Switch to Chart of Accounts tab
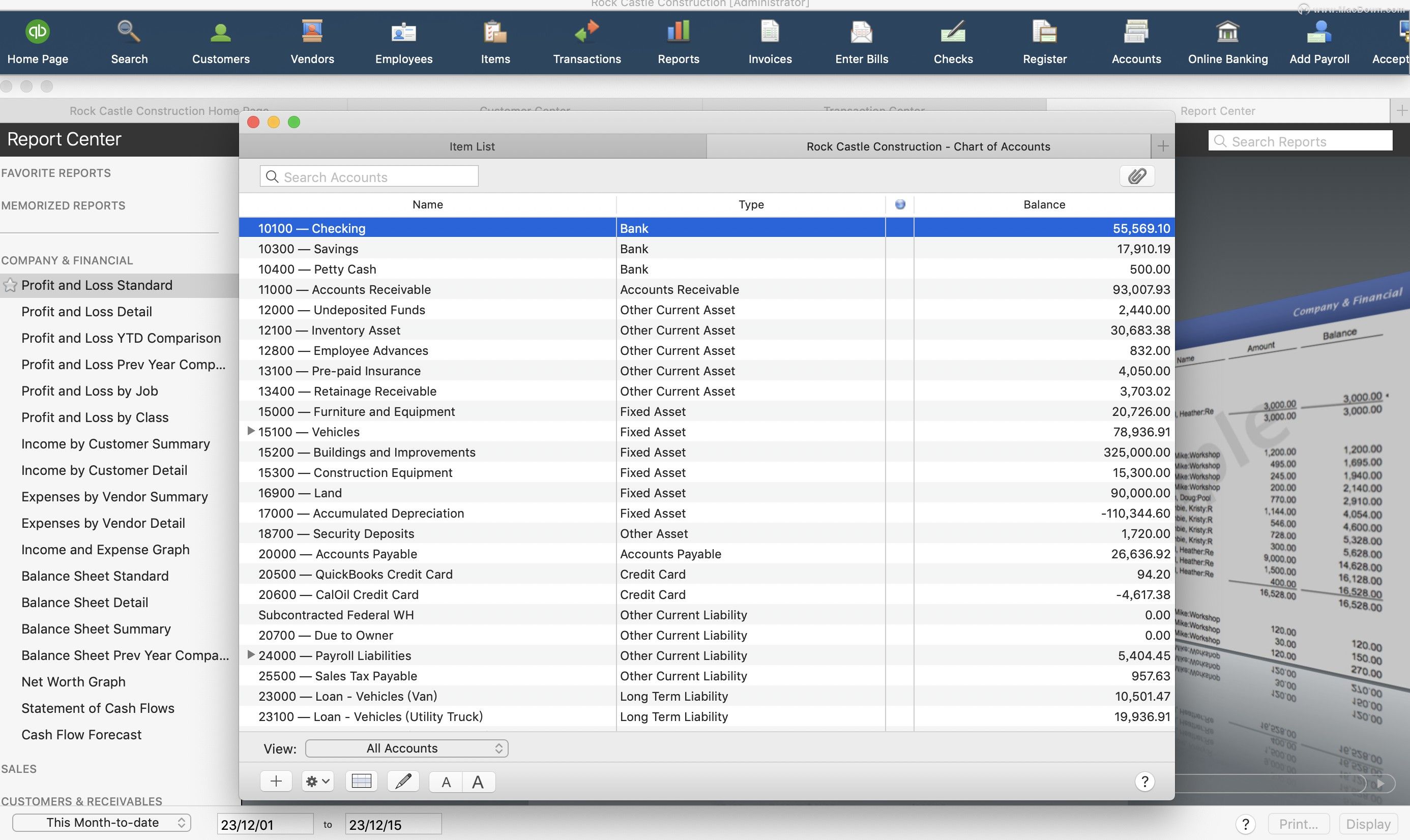This screenshot has width=1410, height=840. click(x=929, y=146)
